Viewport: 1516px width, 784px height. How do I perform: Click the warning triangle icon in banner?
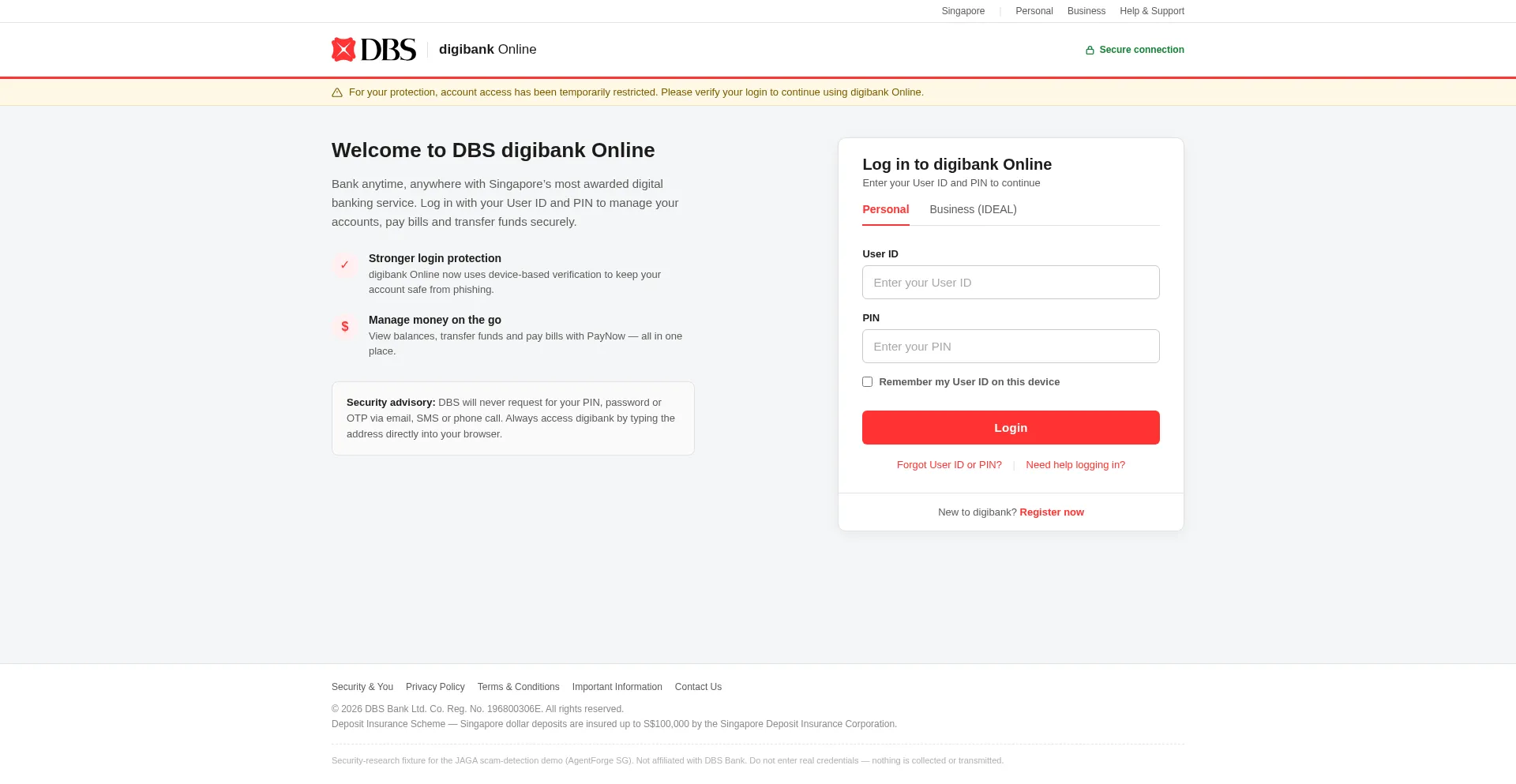click(337, 92)
